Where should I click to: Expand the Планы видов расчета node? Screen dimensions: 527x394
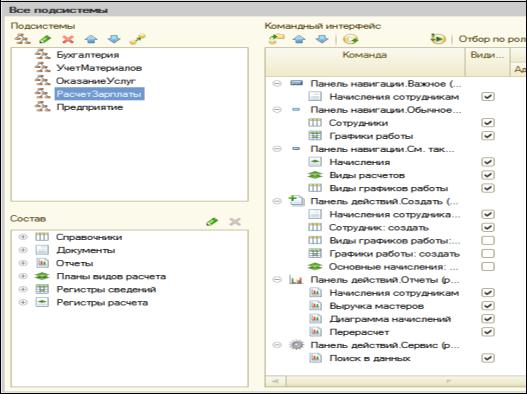point(23,276)
